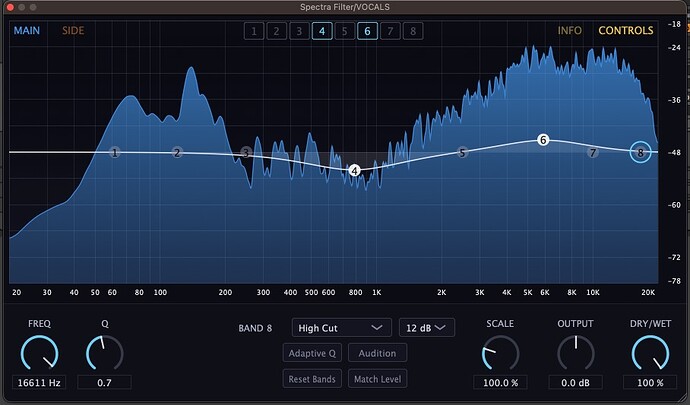Click Reset Bands button
The height and width of the screenshot is (405, 690).
(312, 379)
